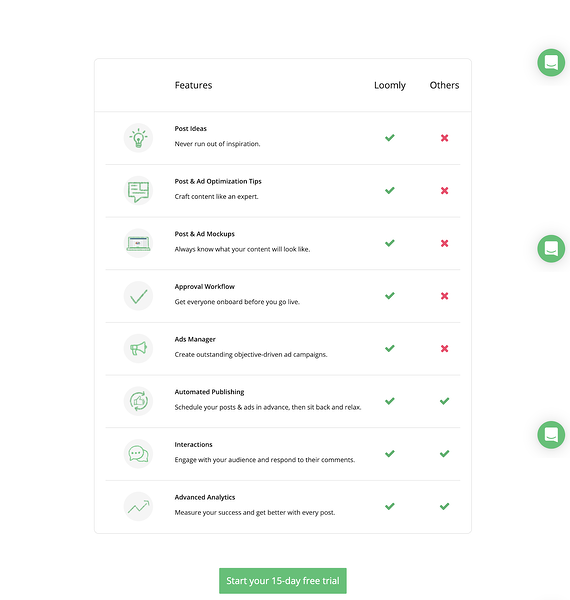The height and width of the screenshot is (600, 570).
Task: Click the Advanced Analytics trend line icon
Action: coord(138,507)
